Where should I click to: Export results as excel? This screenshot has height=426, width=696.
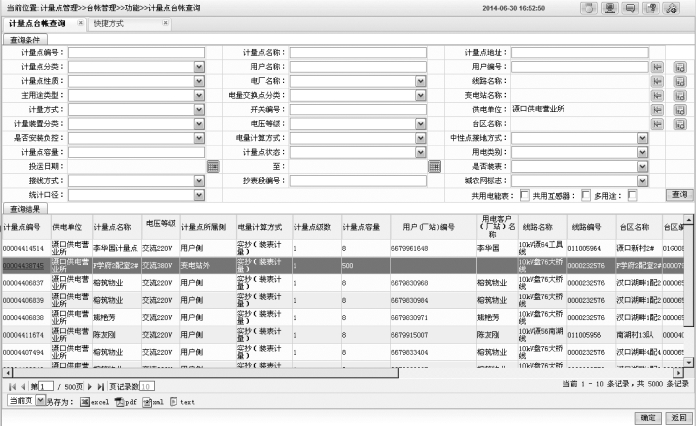[95, 402]
